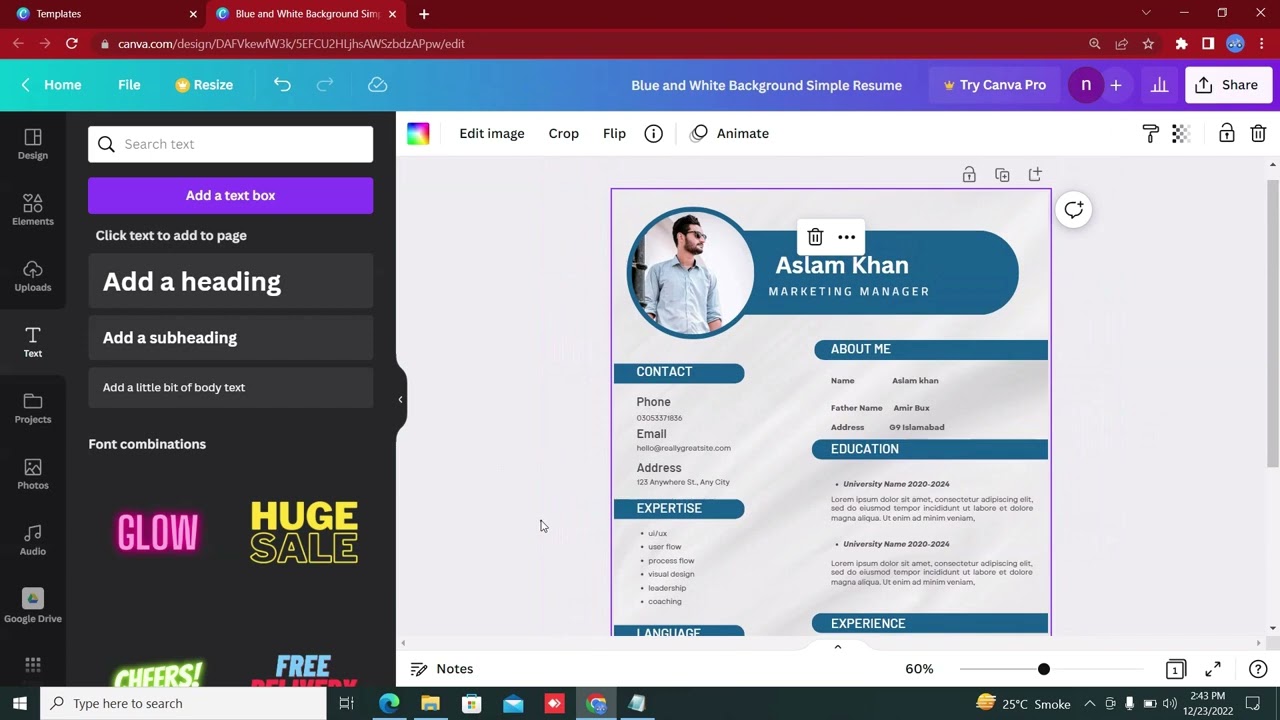Select the HUGE SALE font combination
Image resolution: width=1280 pixels, height=720 pixels.
(304, 533)
